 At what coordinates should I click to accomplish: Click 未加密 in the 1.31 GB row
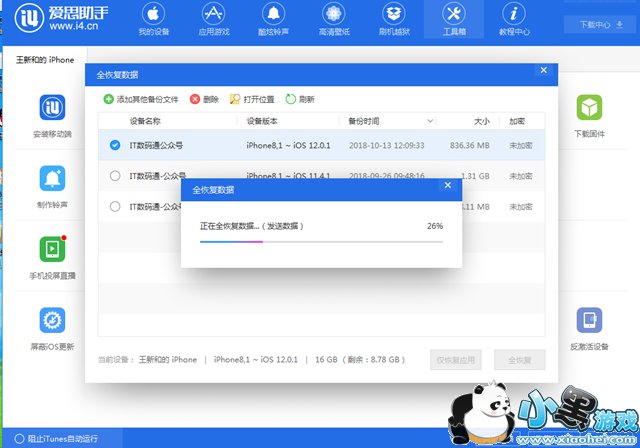click(520, 176)
